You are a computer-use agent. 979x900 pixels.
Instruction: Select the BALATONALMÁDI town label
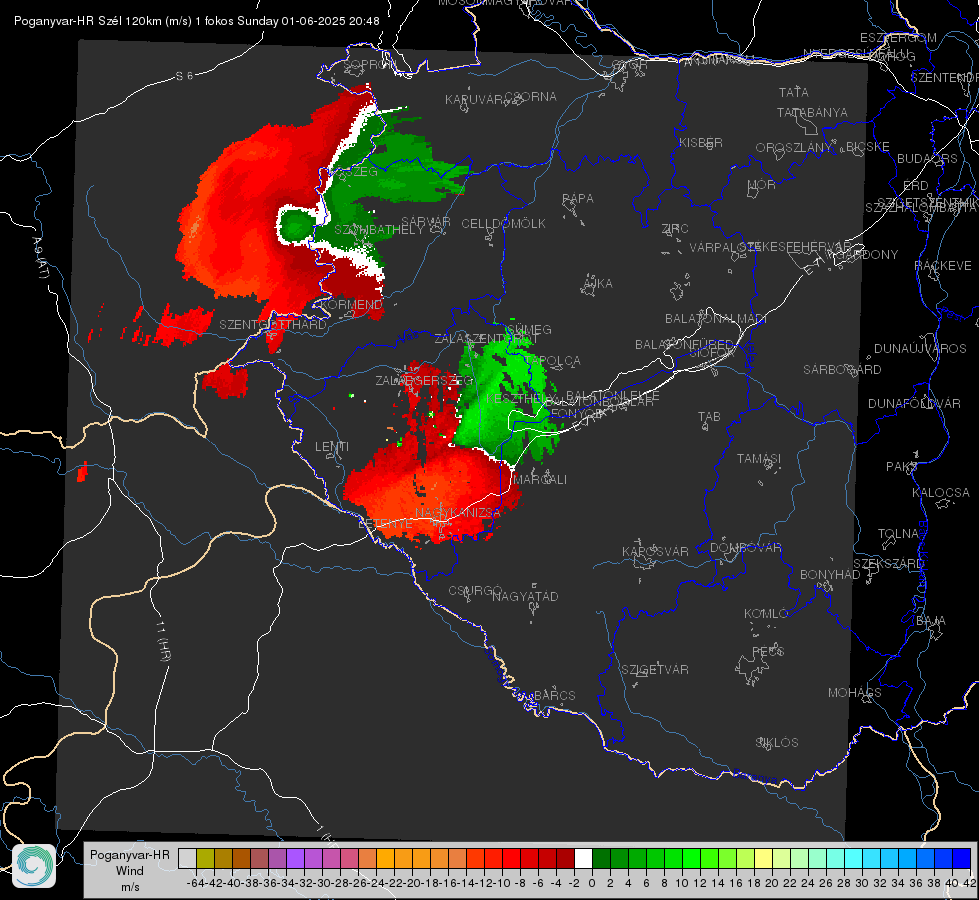point(716,319)
